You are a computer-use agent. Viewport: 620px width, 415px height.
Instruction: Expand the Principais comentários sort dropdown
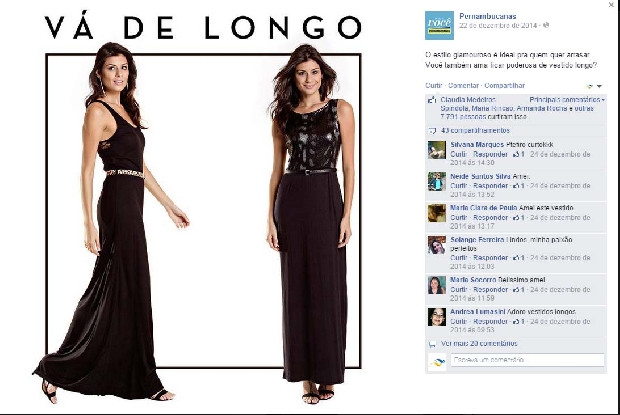[x=567, y=100]
